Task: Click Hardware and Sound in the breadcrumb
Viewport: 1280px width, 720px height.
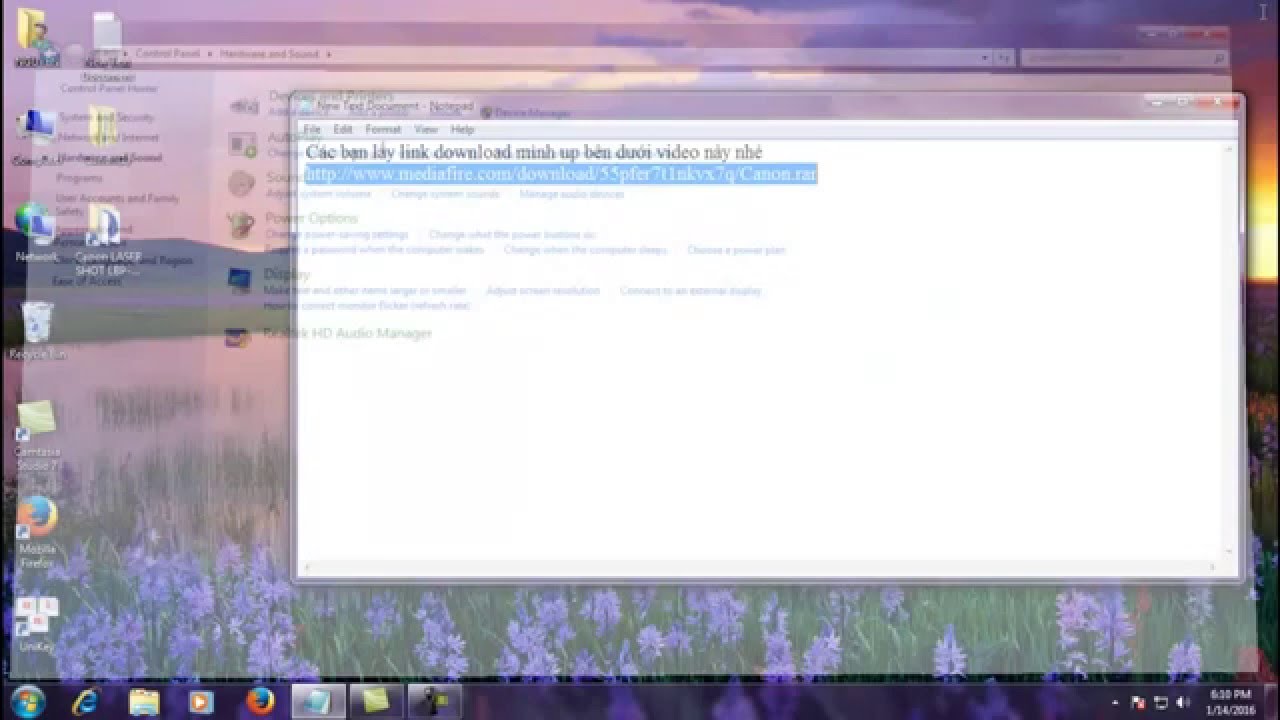Action: tap(270, 54)
